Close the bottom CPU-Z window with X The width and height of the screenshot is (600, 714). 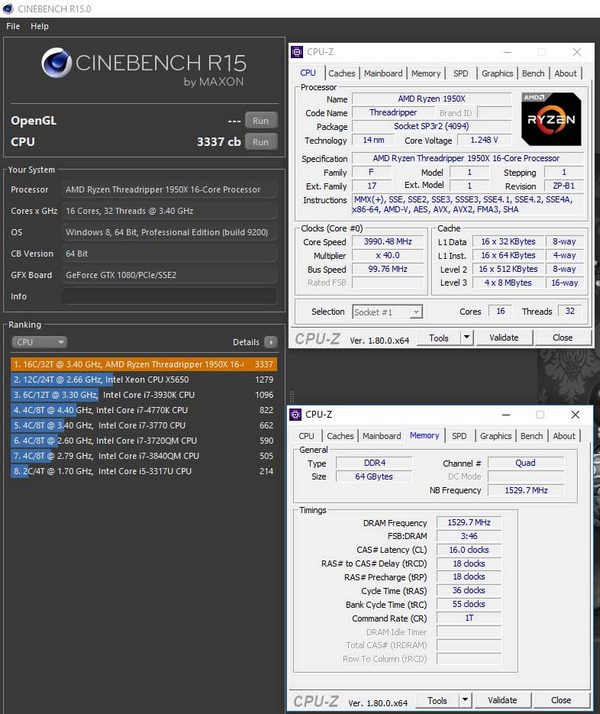pos(575,414)
